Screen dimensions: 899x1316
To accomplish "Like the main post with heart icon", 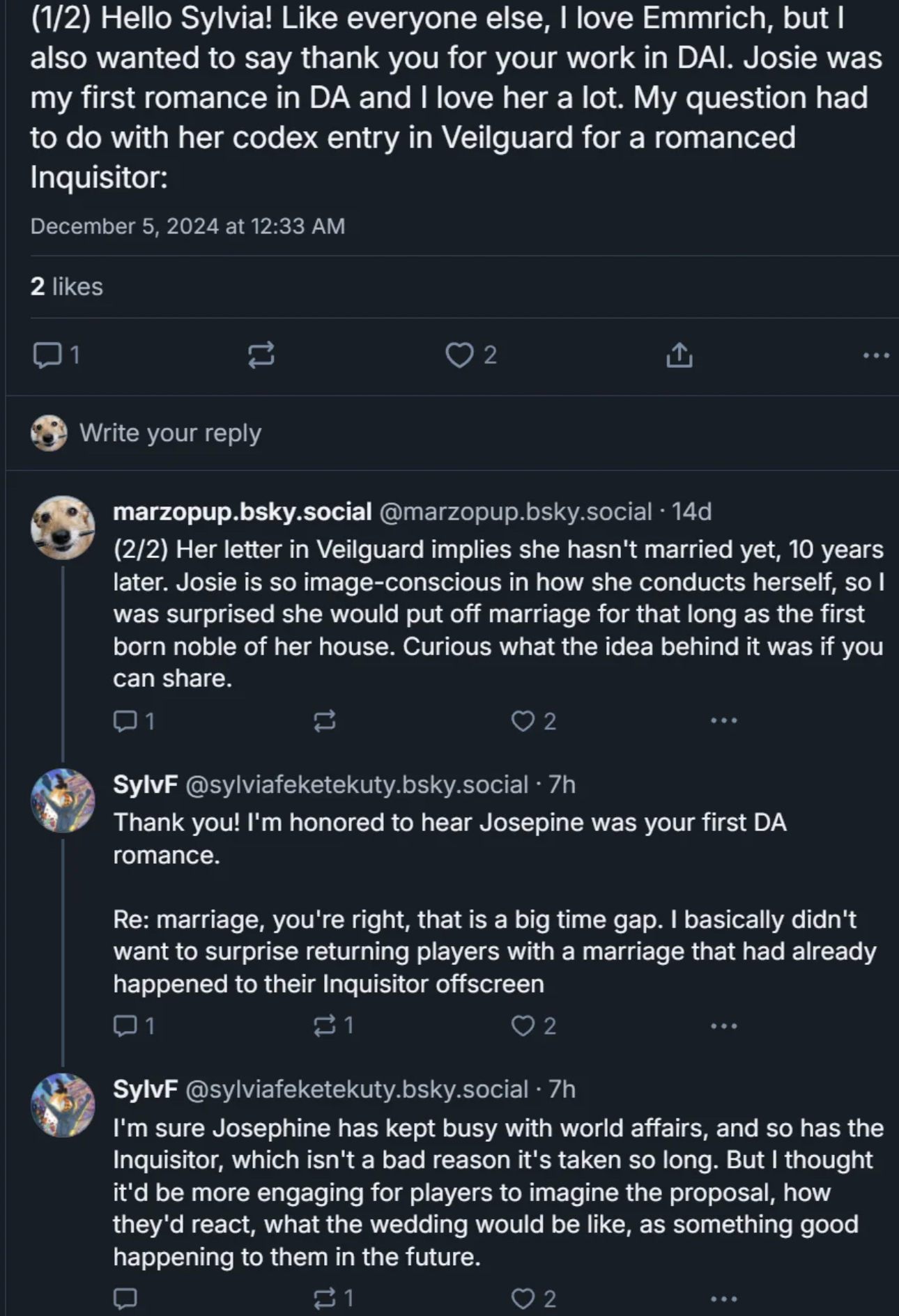I will pos(459,355).
